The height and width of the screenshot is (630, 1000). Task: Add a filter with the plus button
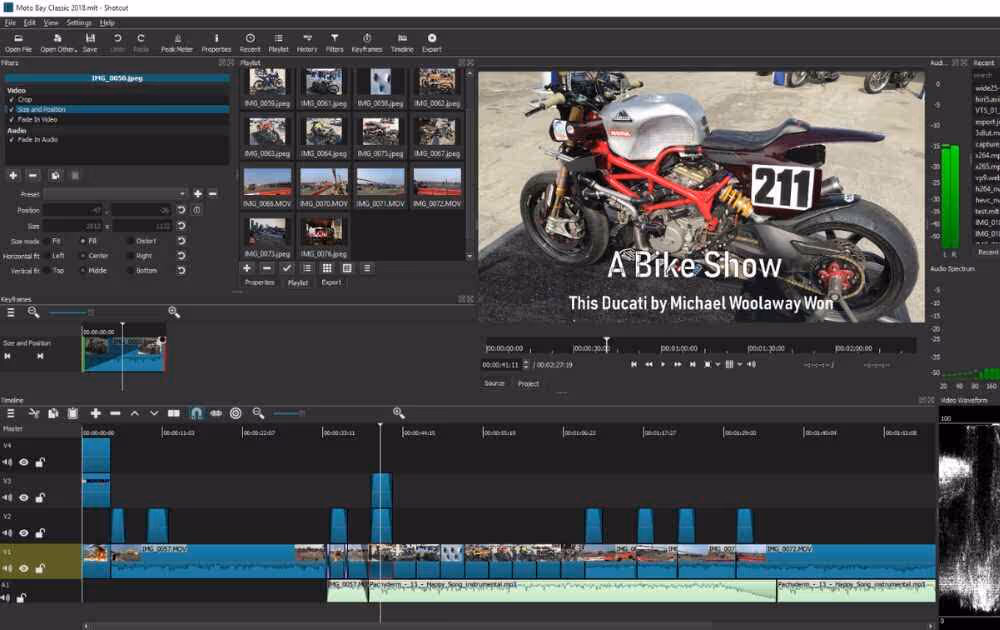point(13,175)
